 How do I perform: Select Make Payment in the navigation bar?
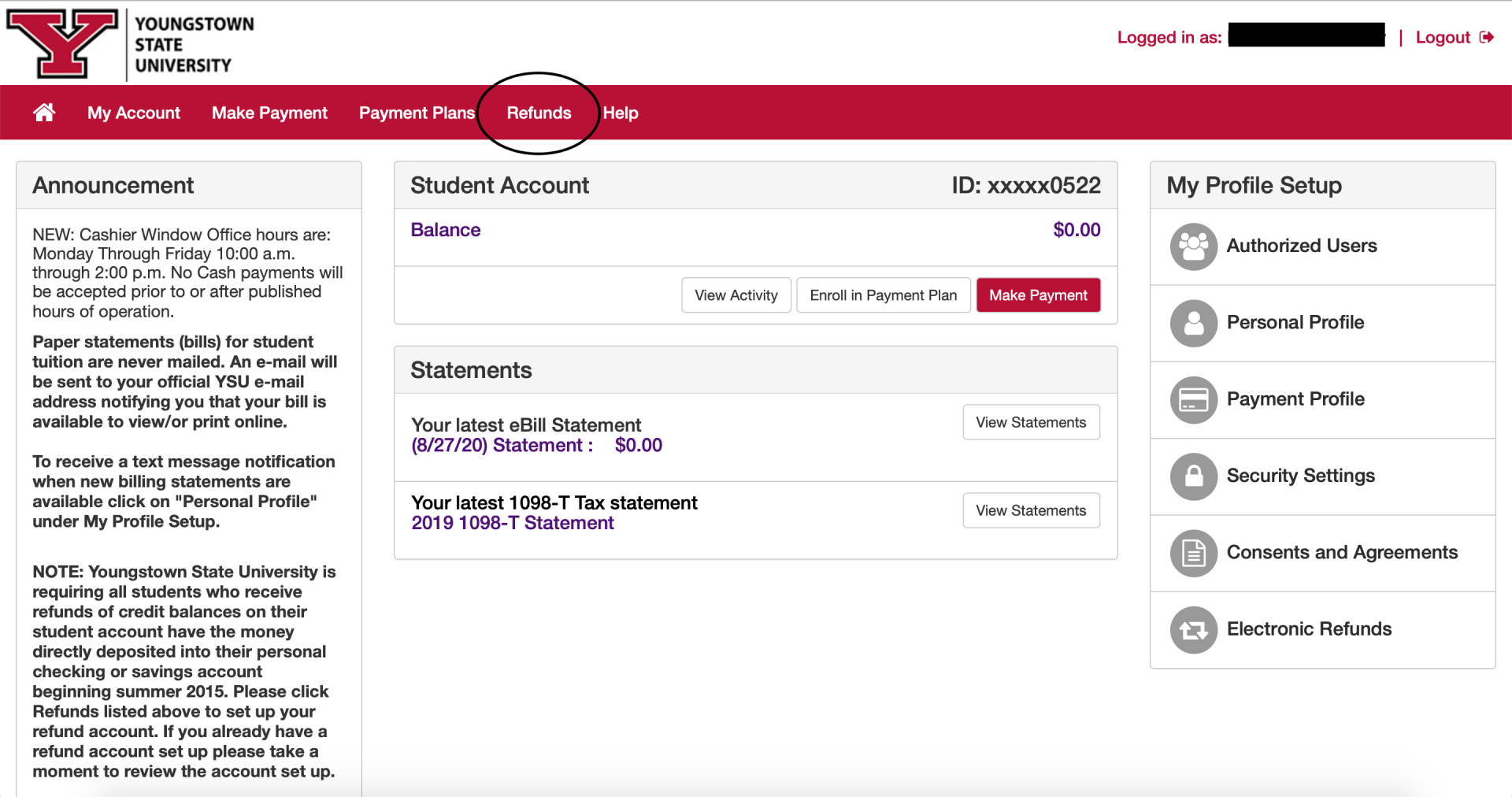[x=269, y=113]
